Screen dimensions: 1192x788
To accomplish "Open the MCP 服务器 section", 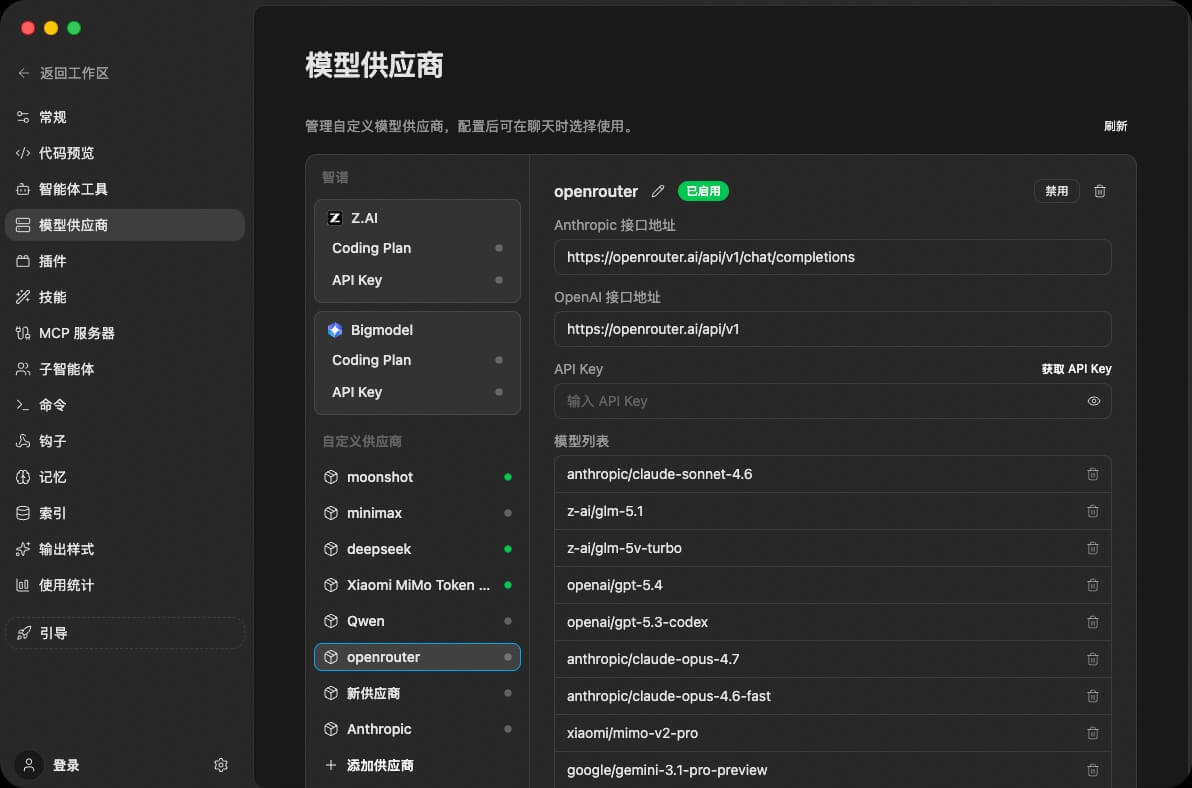I will pyautogui.click(x=125, y=333).
